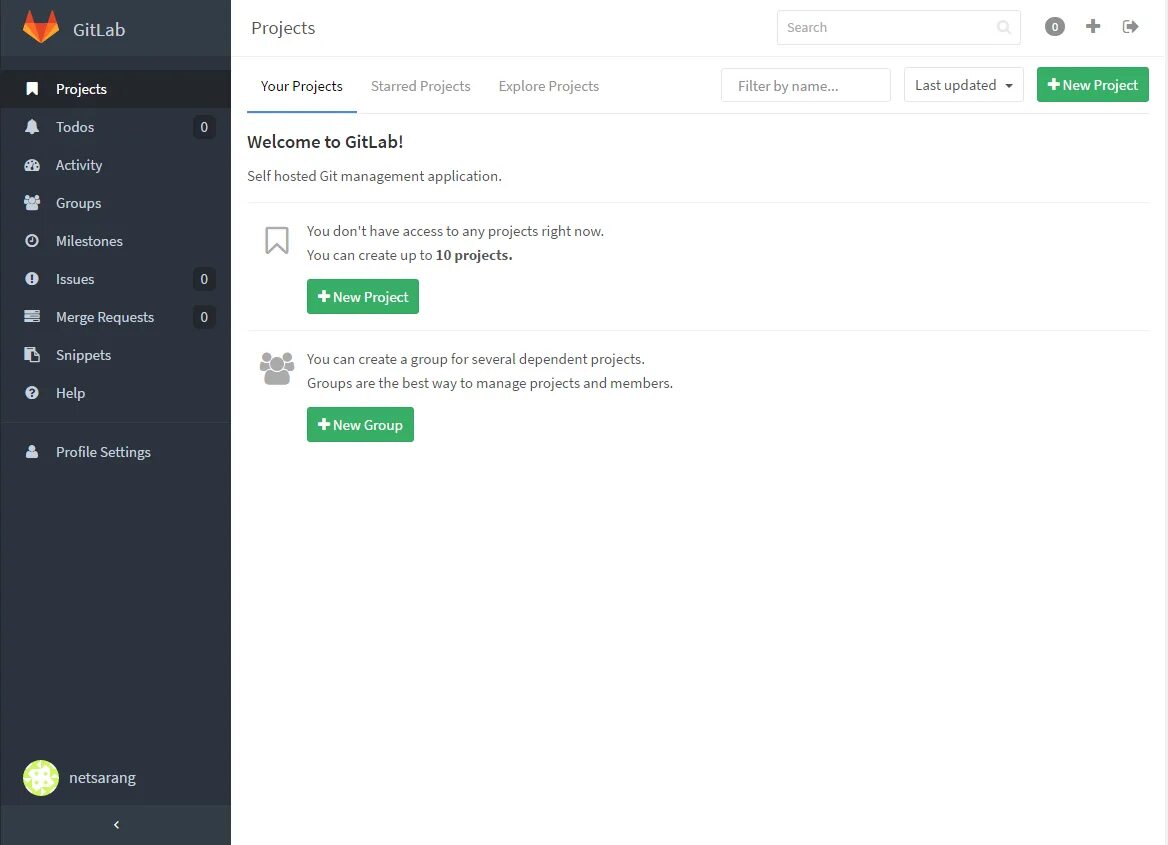The height and width of the screenshot is (845, 1168).
Task: Click the Todos bell icon
Action: [x=32, y=127]
